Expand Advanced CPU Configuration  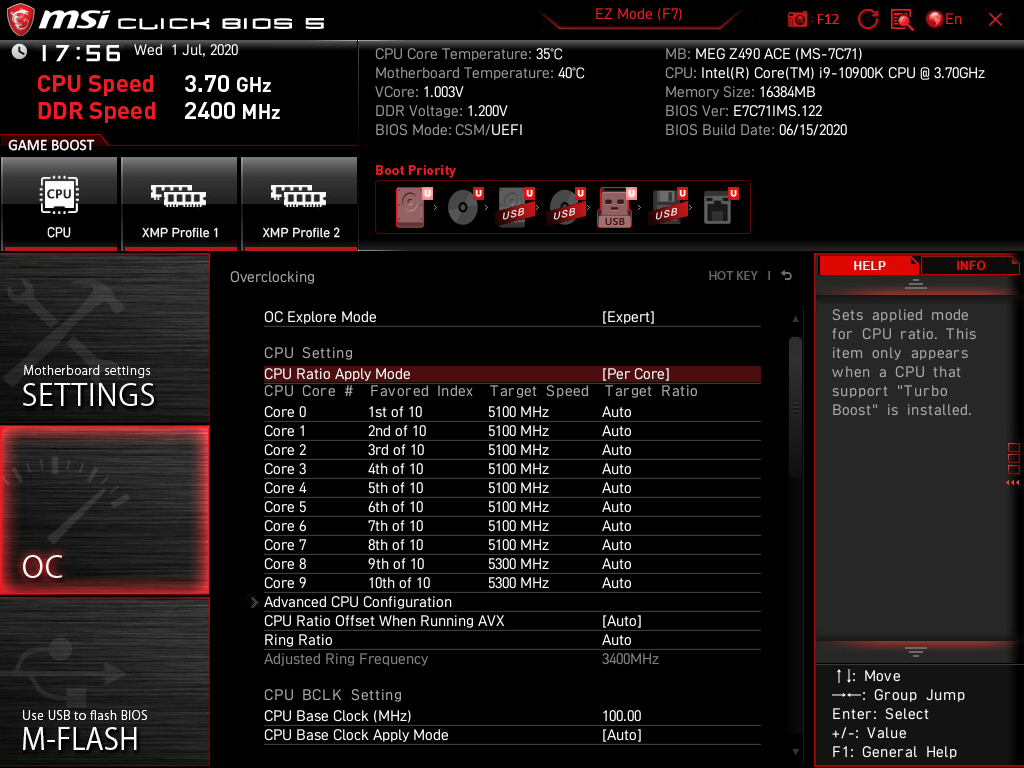pos(358,602)
